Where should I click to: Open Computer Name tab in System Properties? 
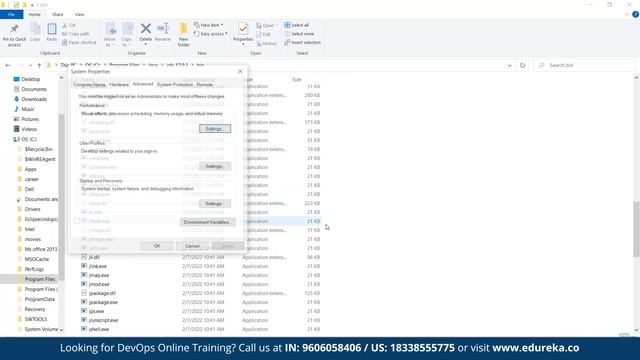click(x=89, y=84)
